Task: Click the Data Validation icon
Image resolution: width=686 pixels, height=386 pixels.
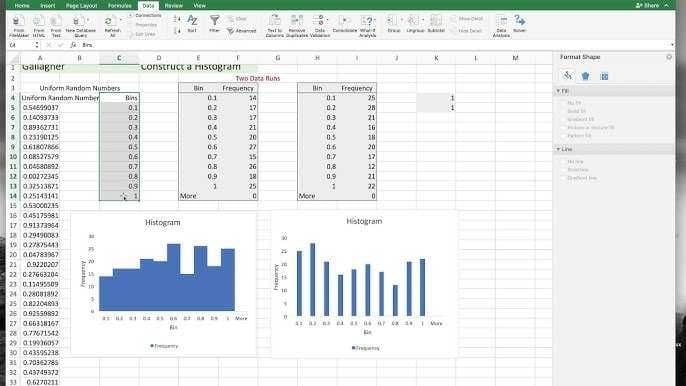Action: 318,21
